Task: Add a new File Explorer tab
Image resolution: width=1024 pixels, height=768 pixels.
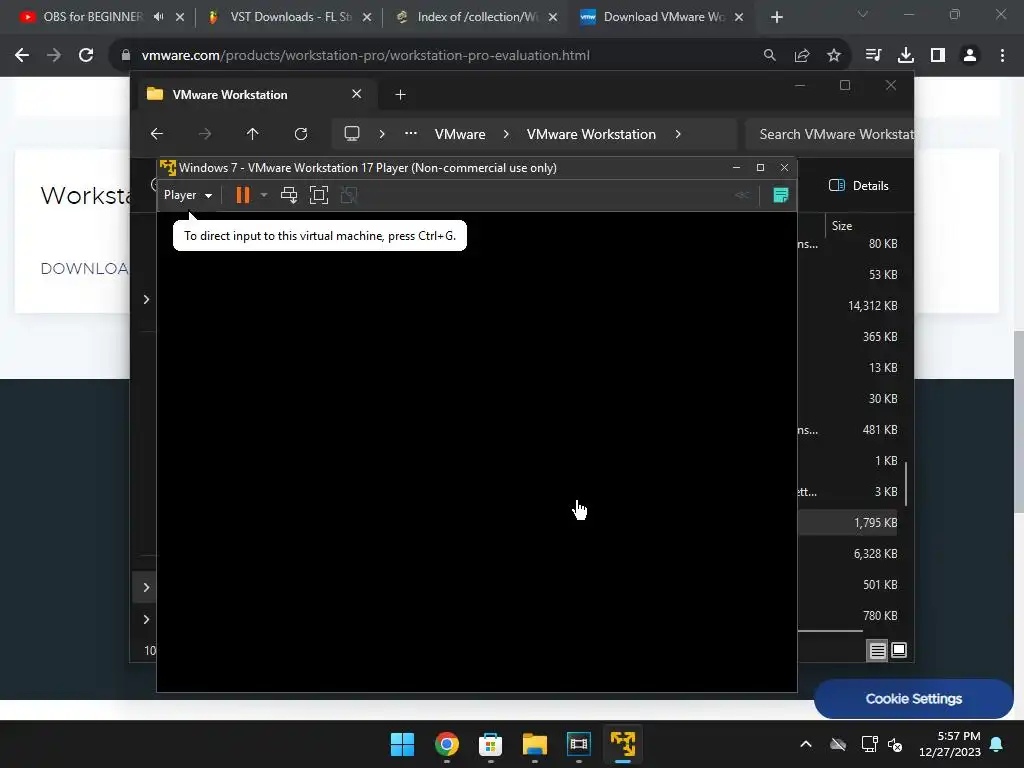Action: coord(400,95)
